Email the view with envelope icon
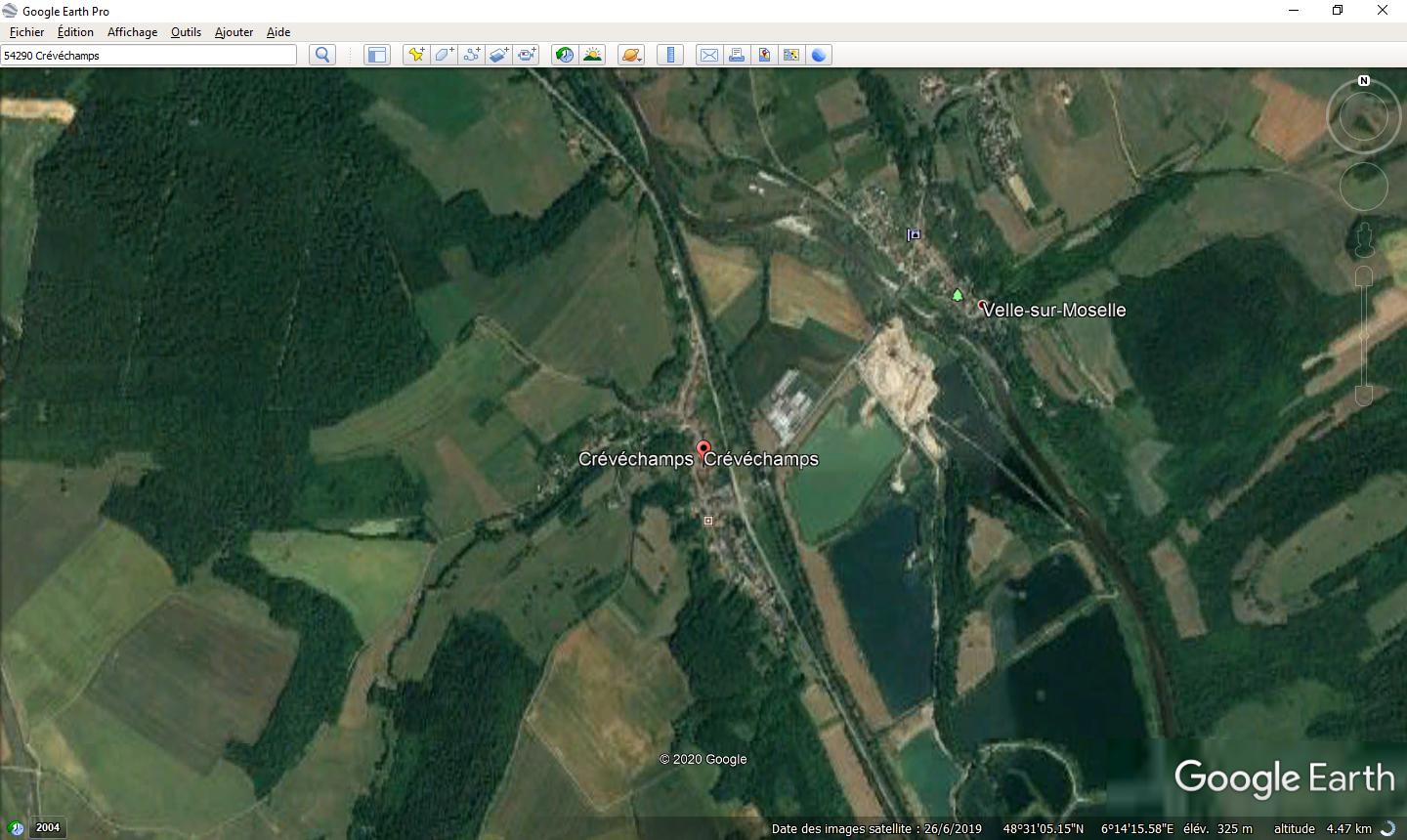The width and height of the screenshot is (1407, 840). 709,55
